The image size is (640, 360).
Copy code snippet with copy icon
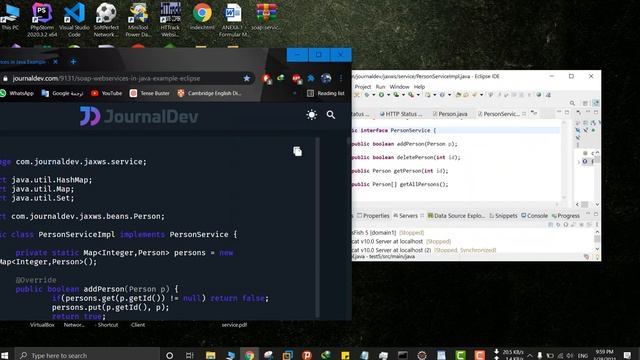point(298,151)
